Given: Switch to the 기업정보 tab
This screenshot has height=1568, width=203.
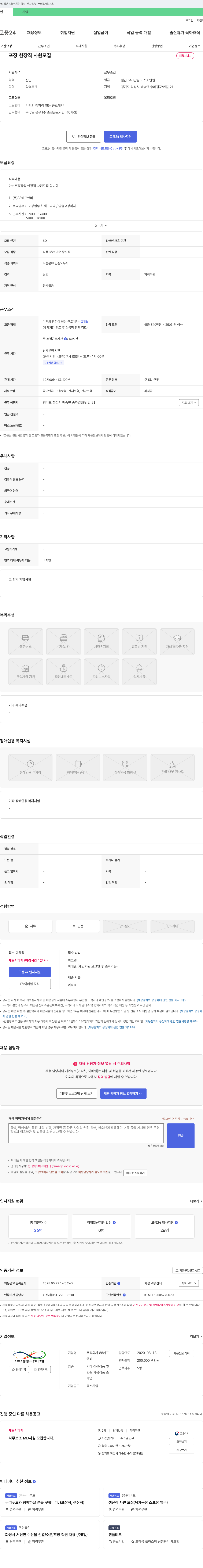Looking at the screenshot, I should 195,46.
